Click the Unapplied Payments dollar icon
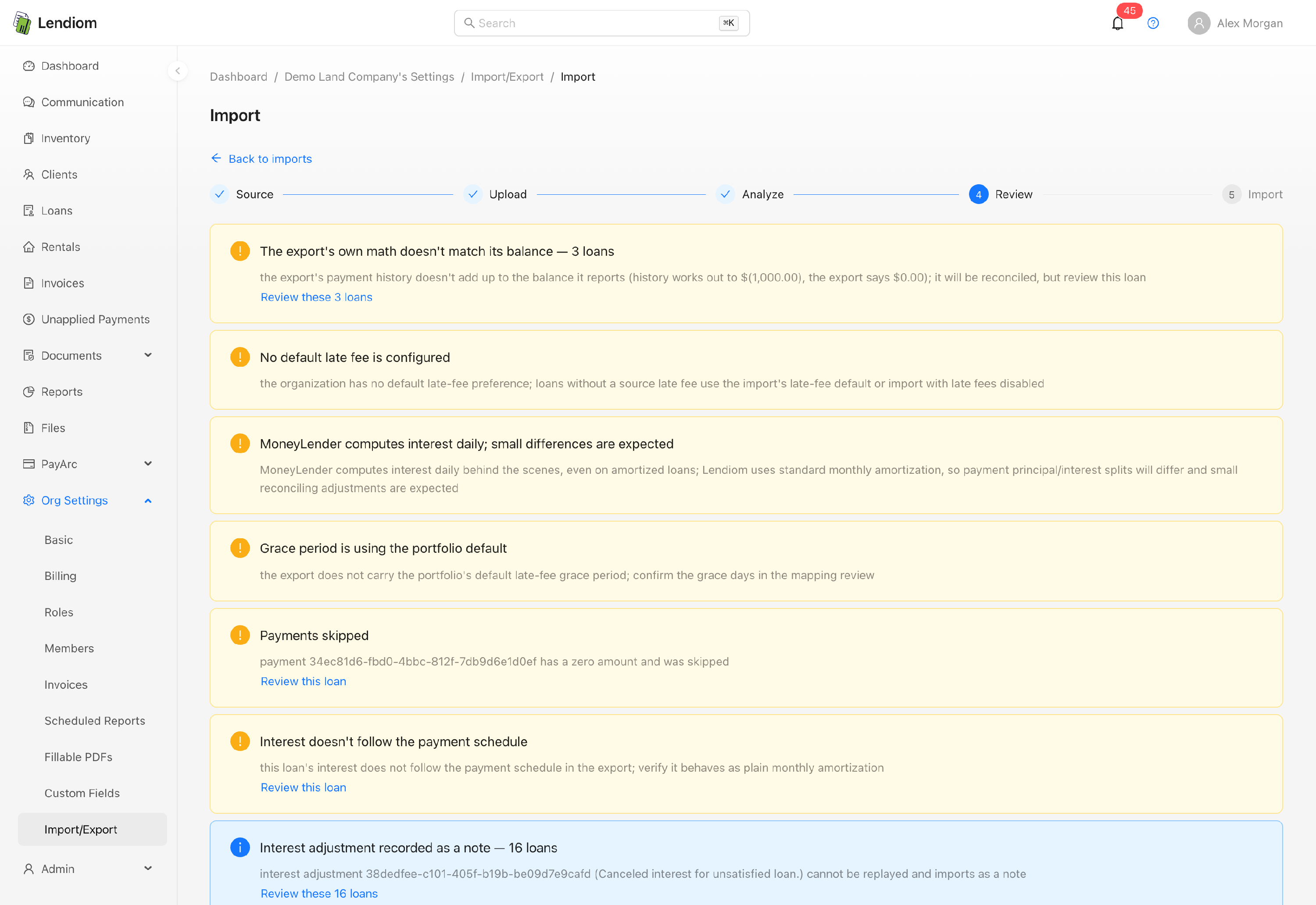This screenshot has width=1316, height=905. click(29, 319)
